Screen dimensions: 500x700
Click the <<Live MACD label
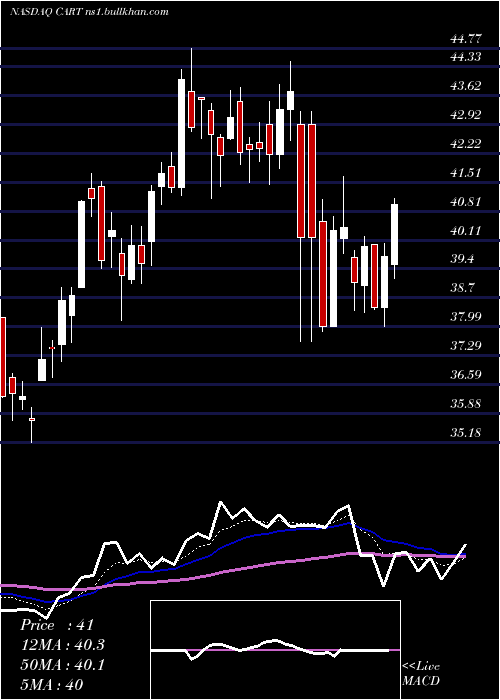pos(421,674)
